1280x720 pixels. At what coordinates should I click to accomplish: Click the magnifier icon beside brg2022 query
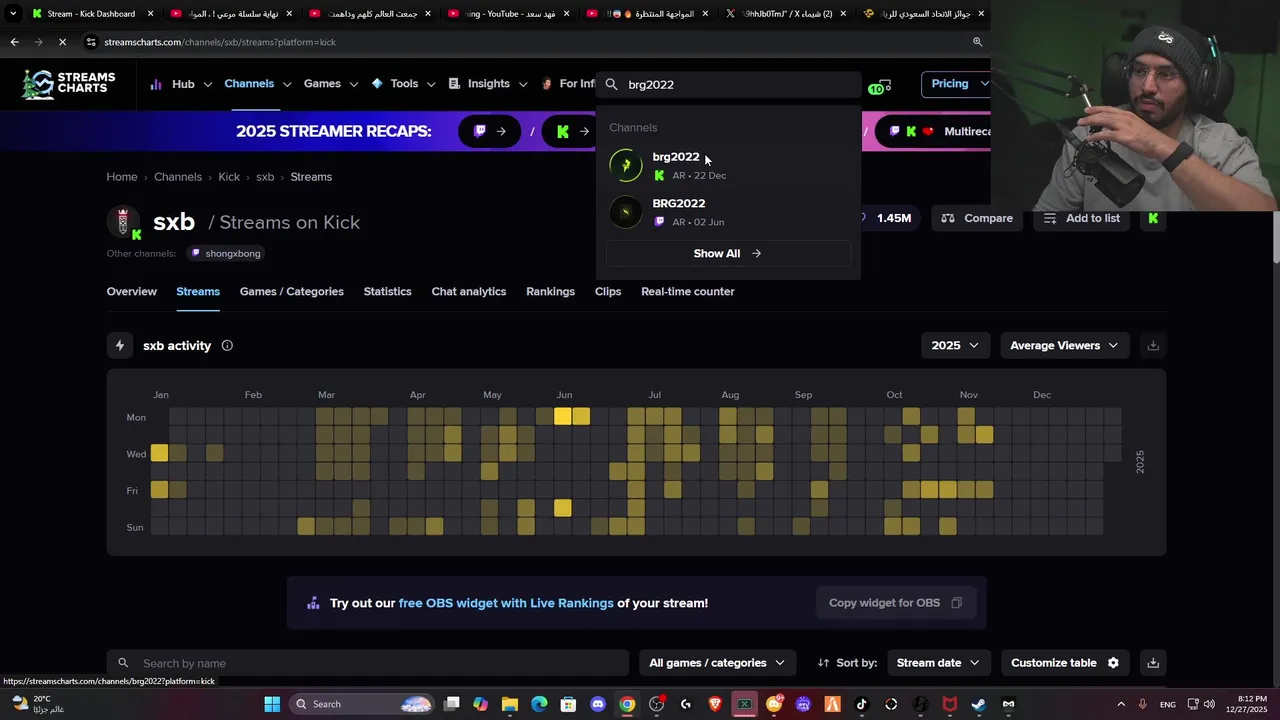611,85
